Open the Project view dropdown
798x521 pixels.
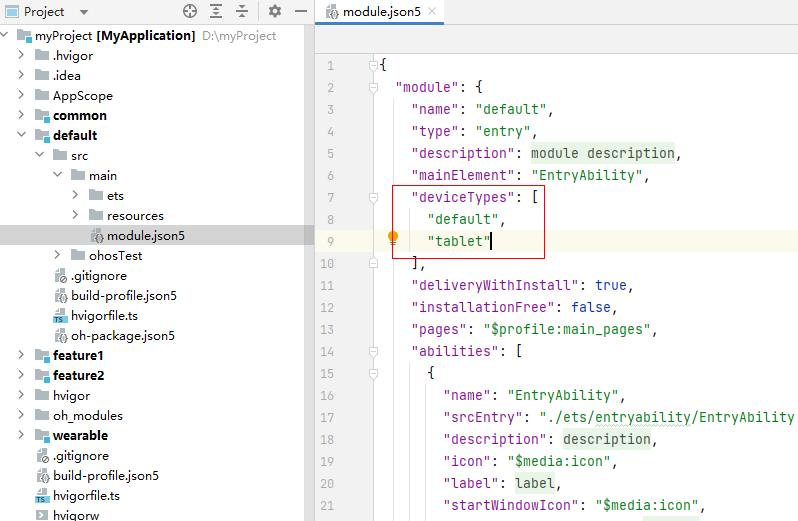82,12
